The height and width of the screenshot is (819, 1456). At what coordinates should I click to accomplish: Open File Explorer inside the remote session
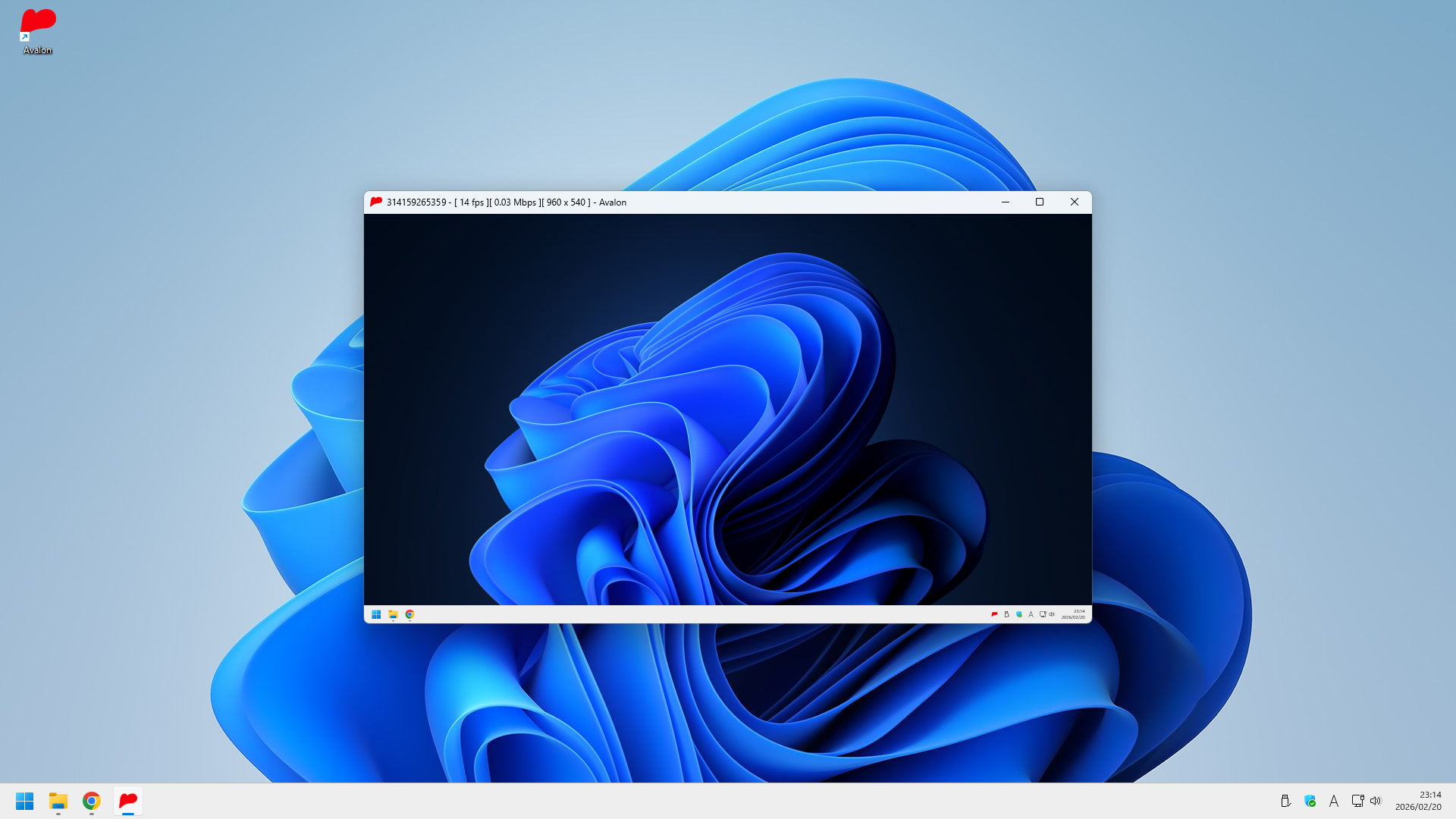(393, 614)
